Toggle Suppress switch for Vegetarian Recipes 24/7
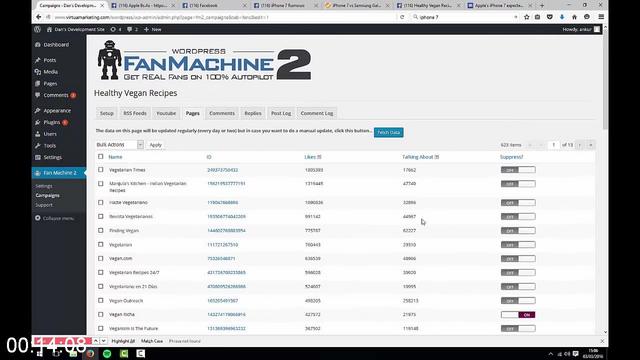 (x=518, y=273)
